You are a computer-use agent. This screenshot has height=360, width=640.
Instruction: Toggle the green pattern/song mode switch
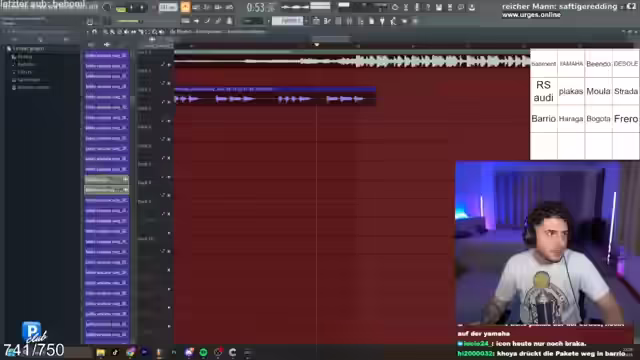tap(121, 9)
